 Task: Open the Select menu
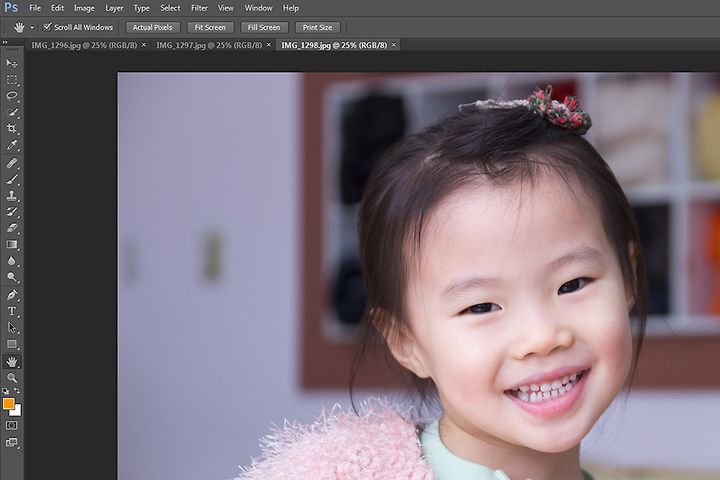tap(170, 8)
